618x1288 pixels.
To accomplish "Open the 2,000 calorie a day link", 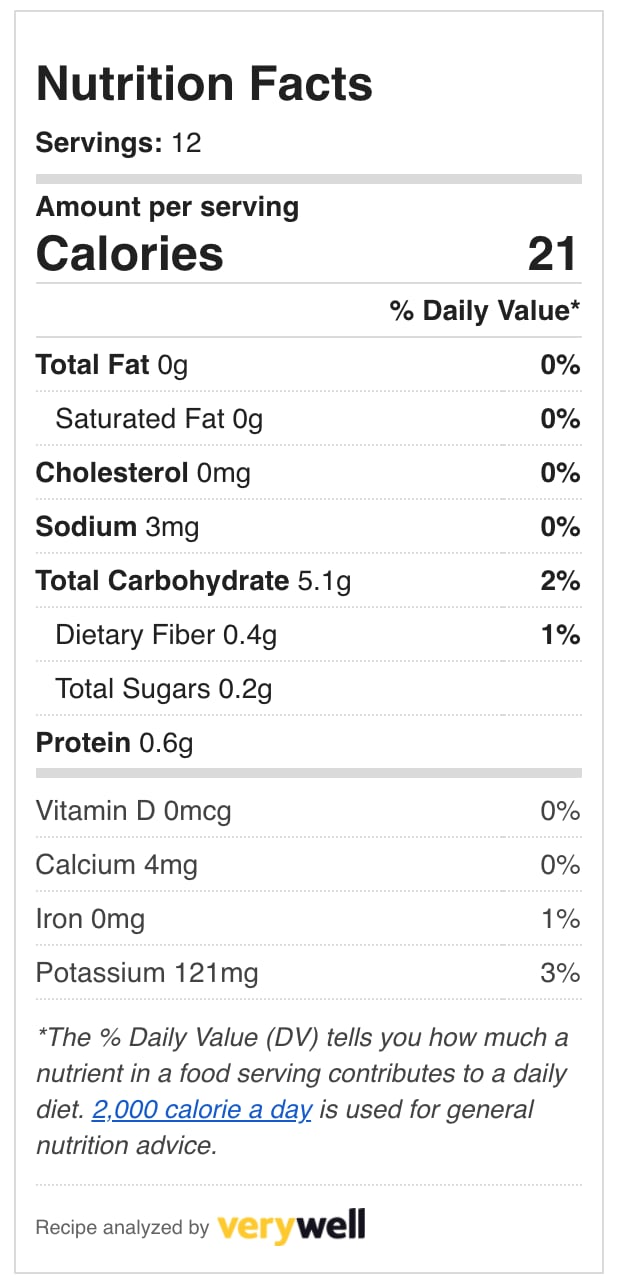I will tap(202, 1109).
